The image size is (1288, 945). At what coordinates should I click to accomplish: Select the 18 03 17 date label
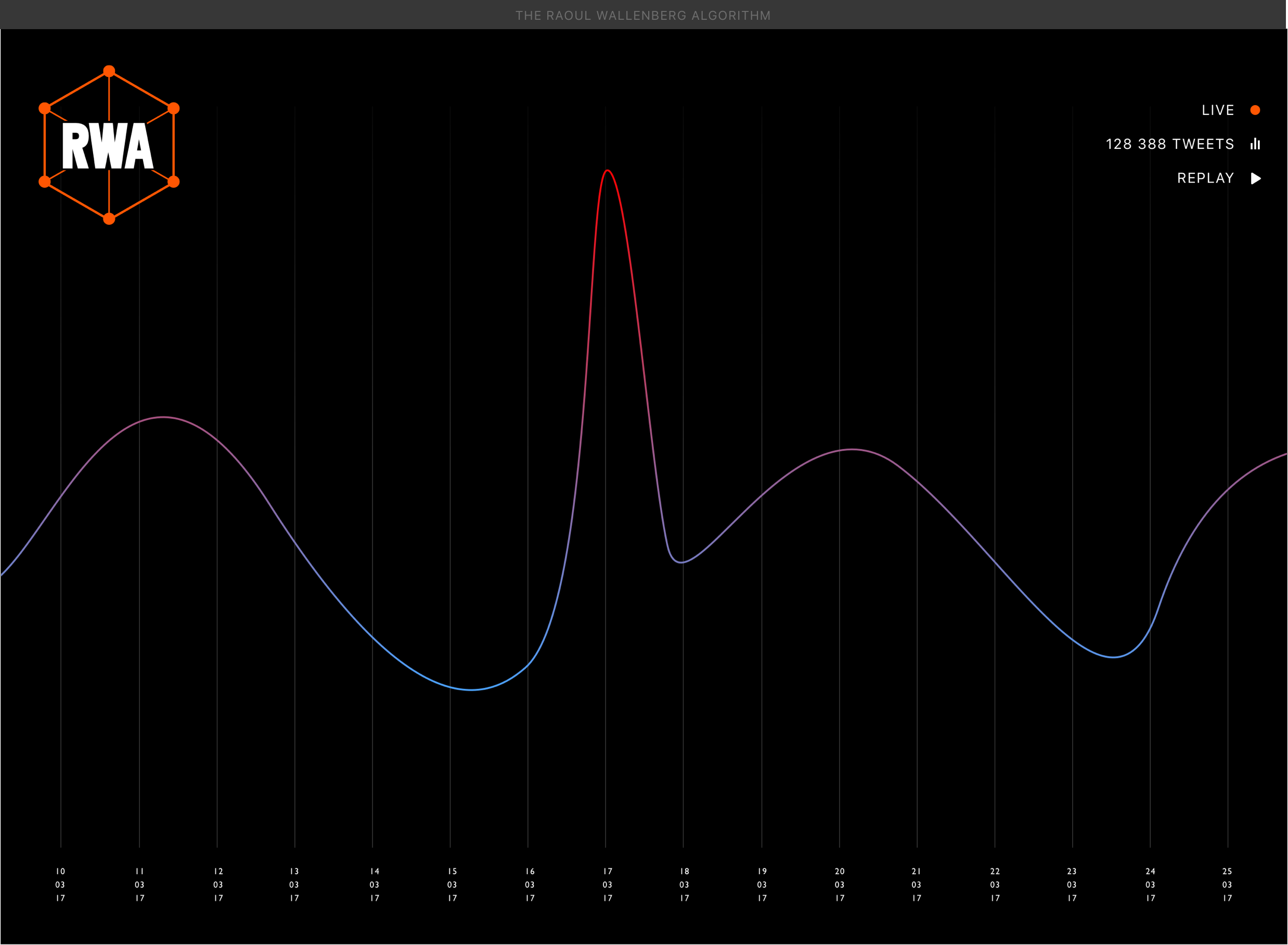pyautogui.click(x=684, y=884)
